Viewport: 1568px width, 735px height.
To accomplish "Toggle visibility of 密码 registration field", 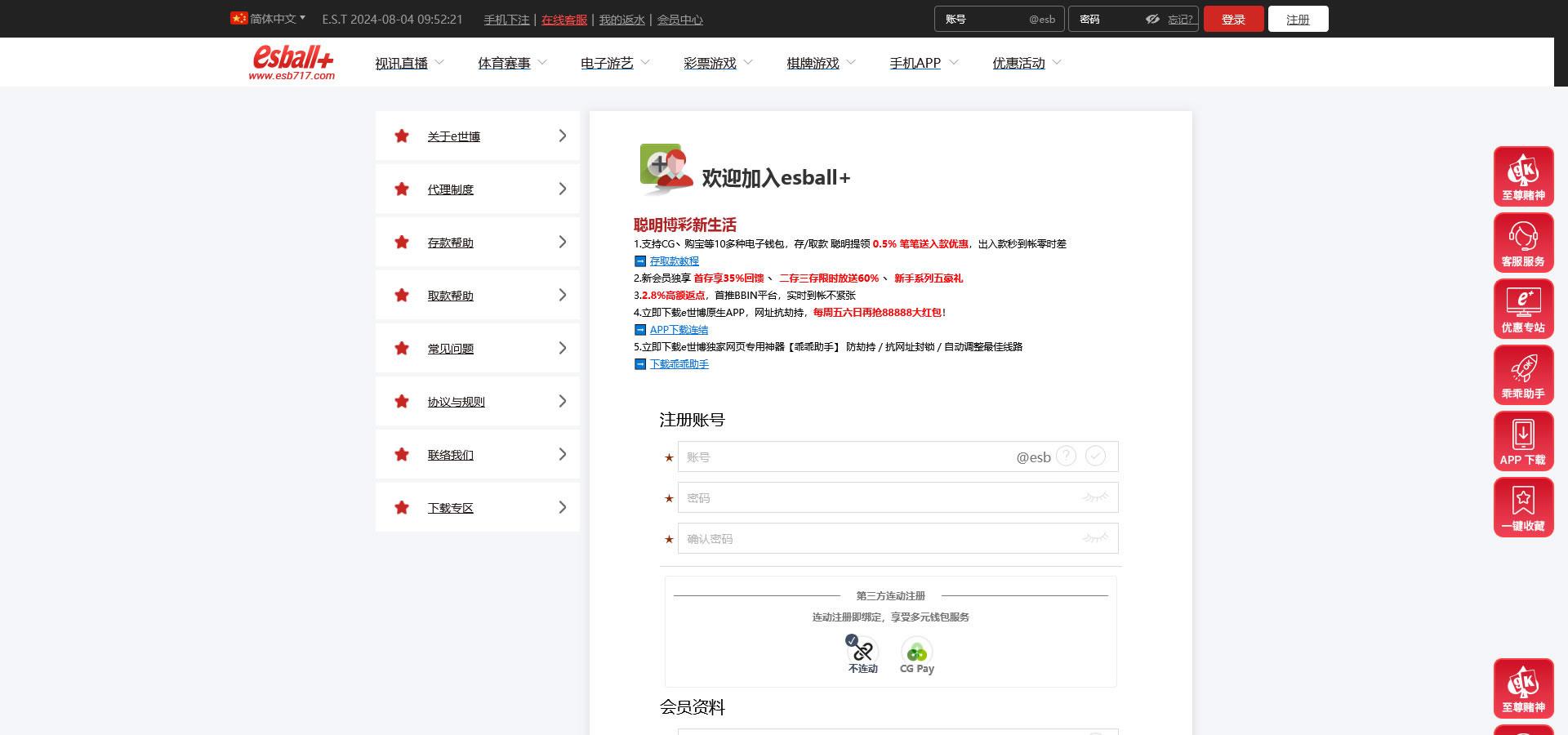I will (x=1095, y=497).
